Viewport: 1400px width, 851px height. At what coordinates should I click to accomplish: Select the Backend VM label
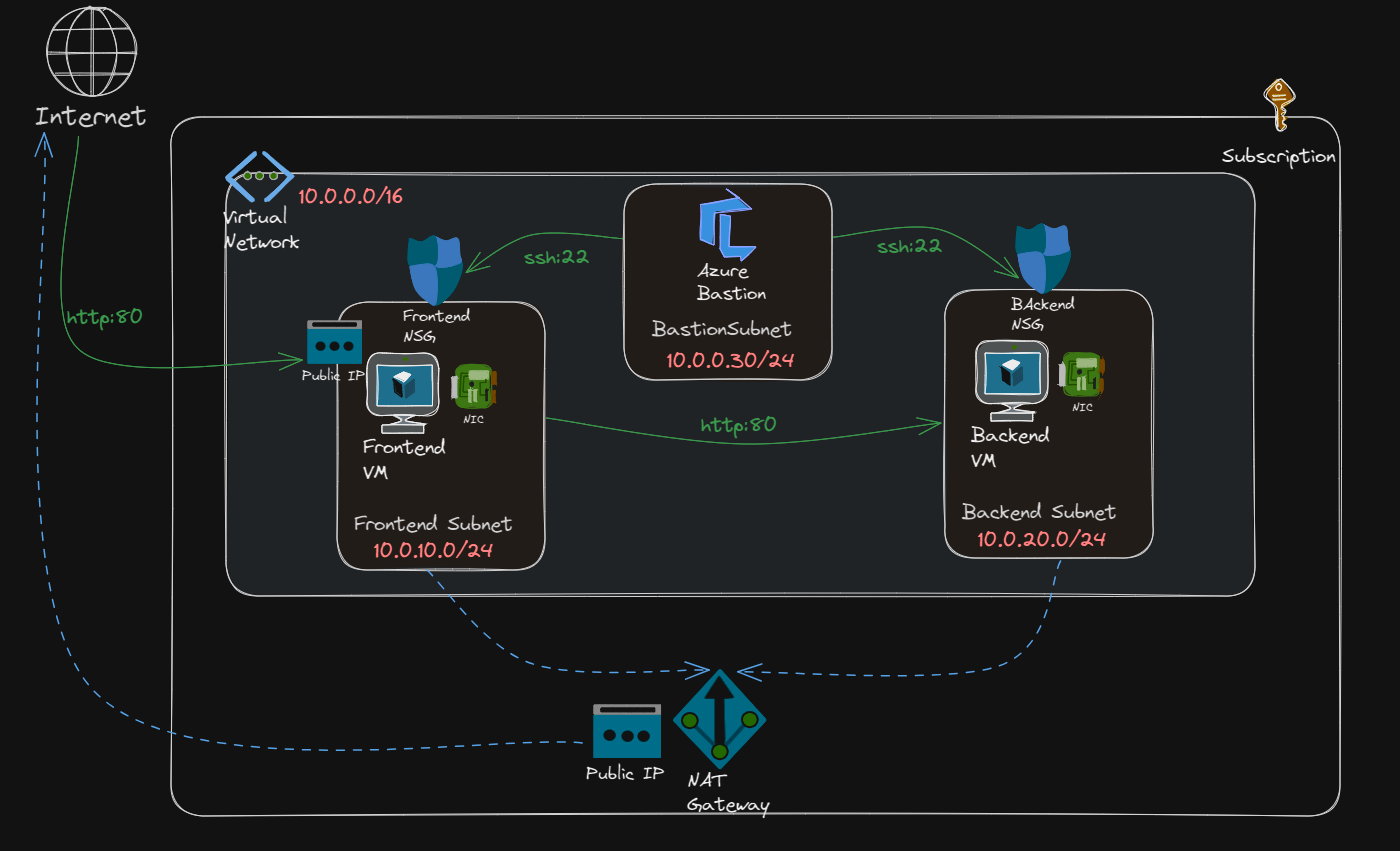[1010, 448]
